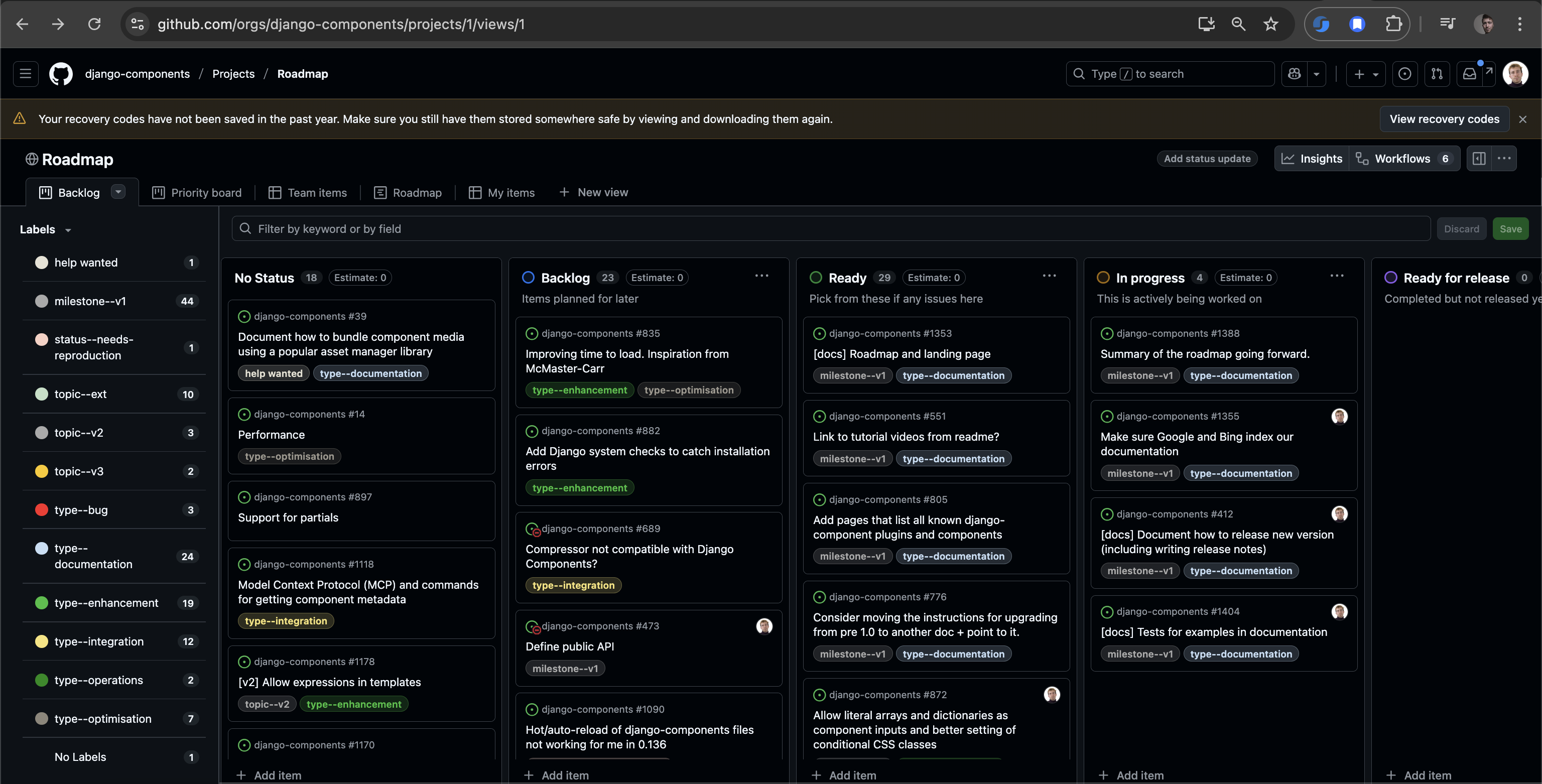Image resolution: width=1542 pixels, height=784 pixels.
Task: Dismiss the recovery codes warning banner
Action: coord(1523,119)
